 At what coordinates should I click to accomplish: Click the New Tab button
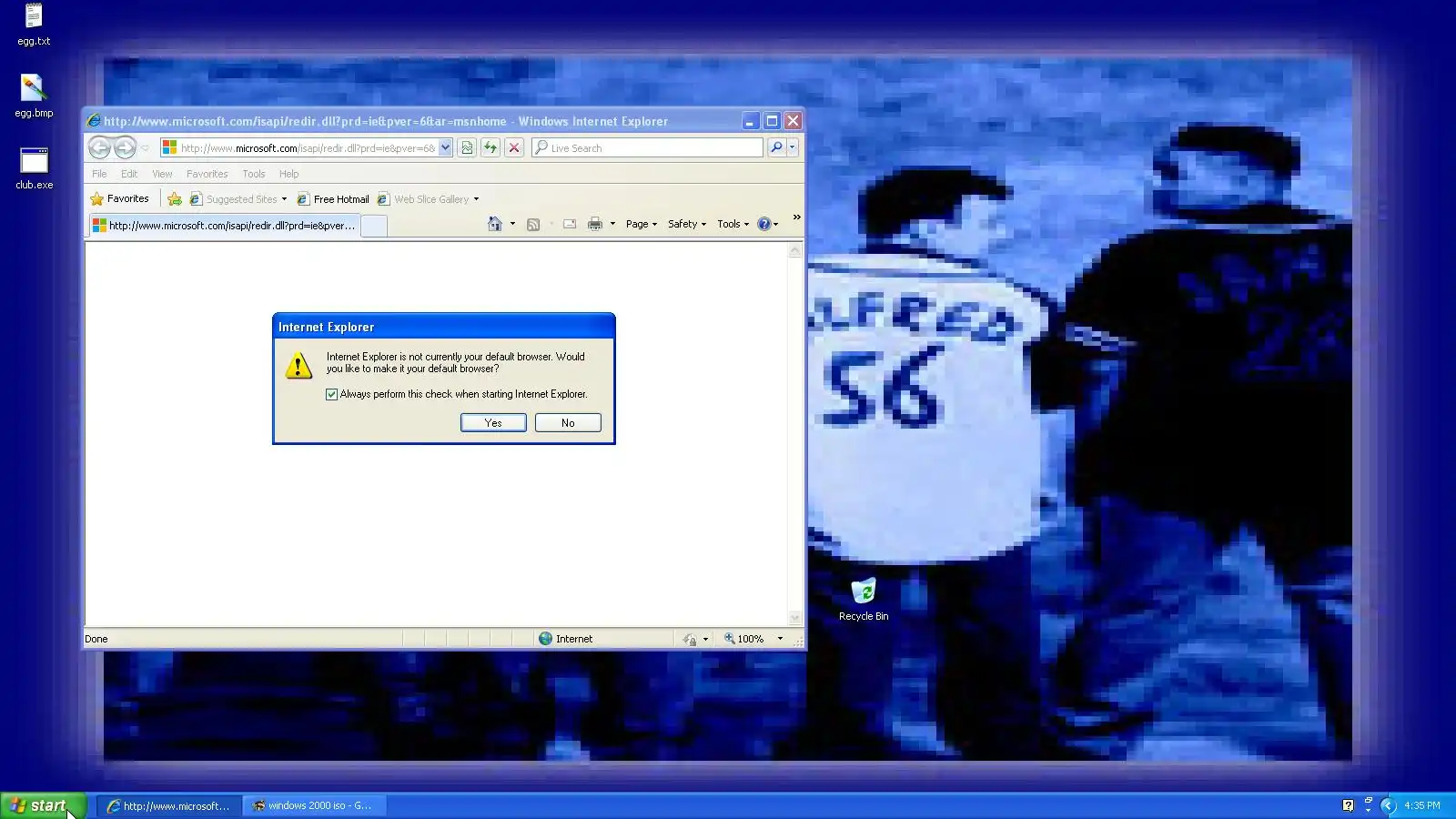point(374,226)
